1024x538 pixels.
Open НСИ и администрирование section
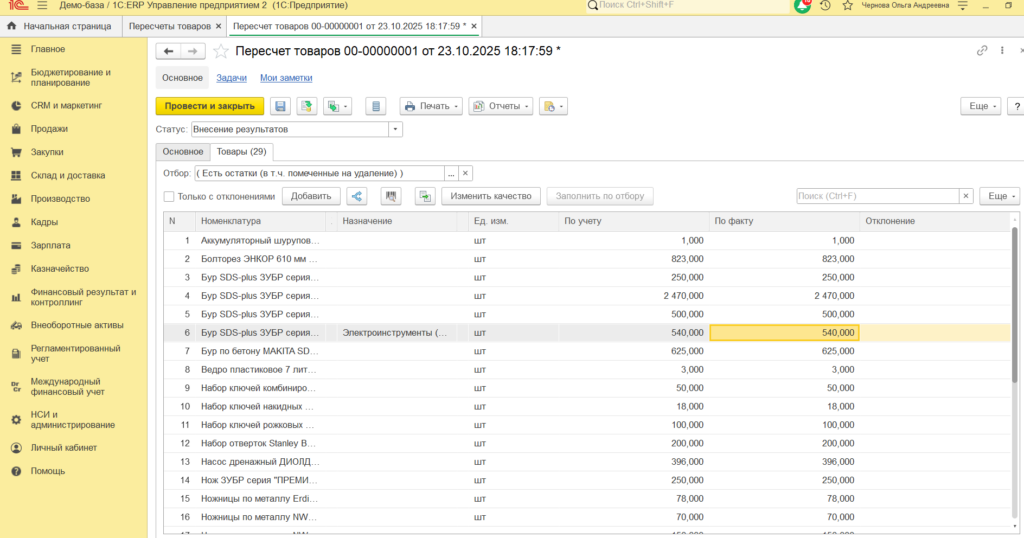tap(73, 420)
